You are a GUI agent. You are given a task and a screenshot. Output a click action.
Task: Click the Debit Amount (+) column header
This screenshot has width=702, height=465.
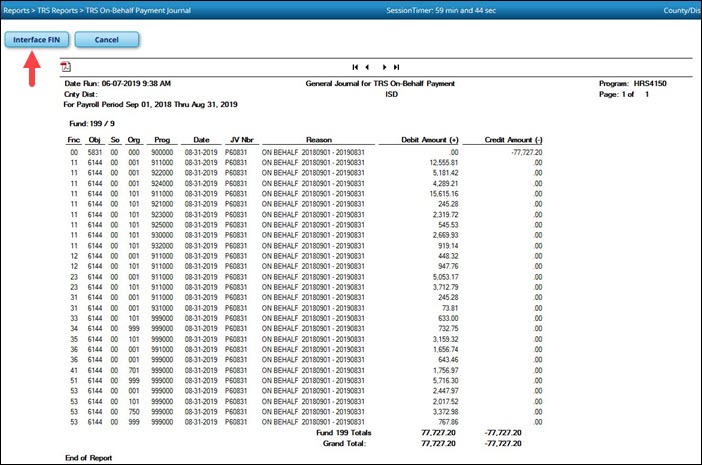point(428,140)
